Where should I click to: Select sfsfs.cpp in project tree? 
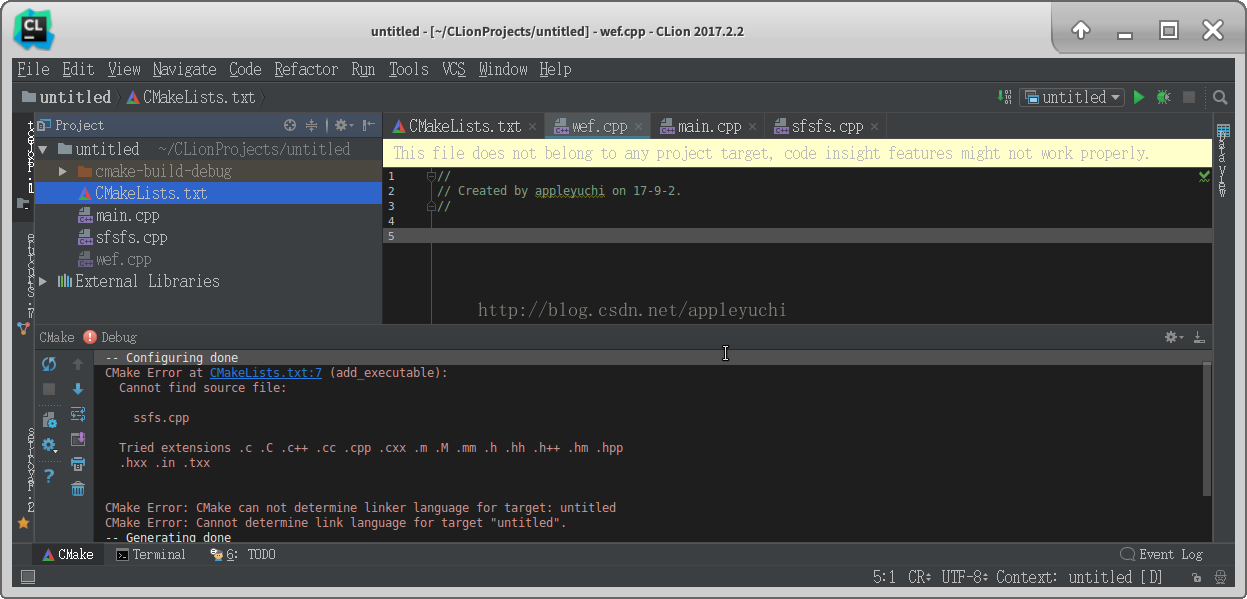tap(132, 237)
